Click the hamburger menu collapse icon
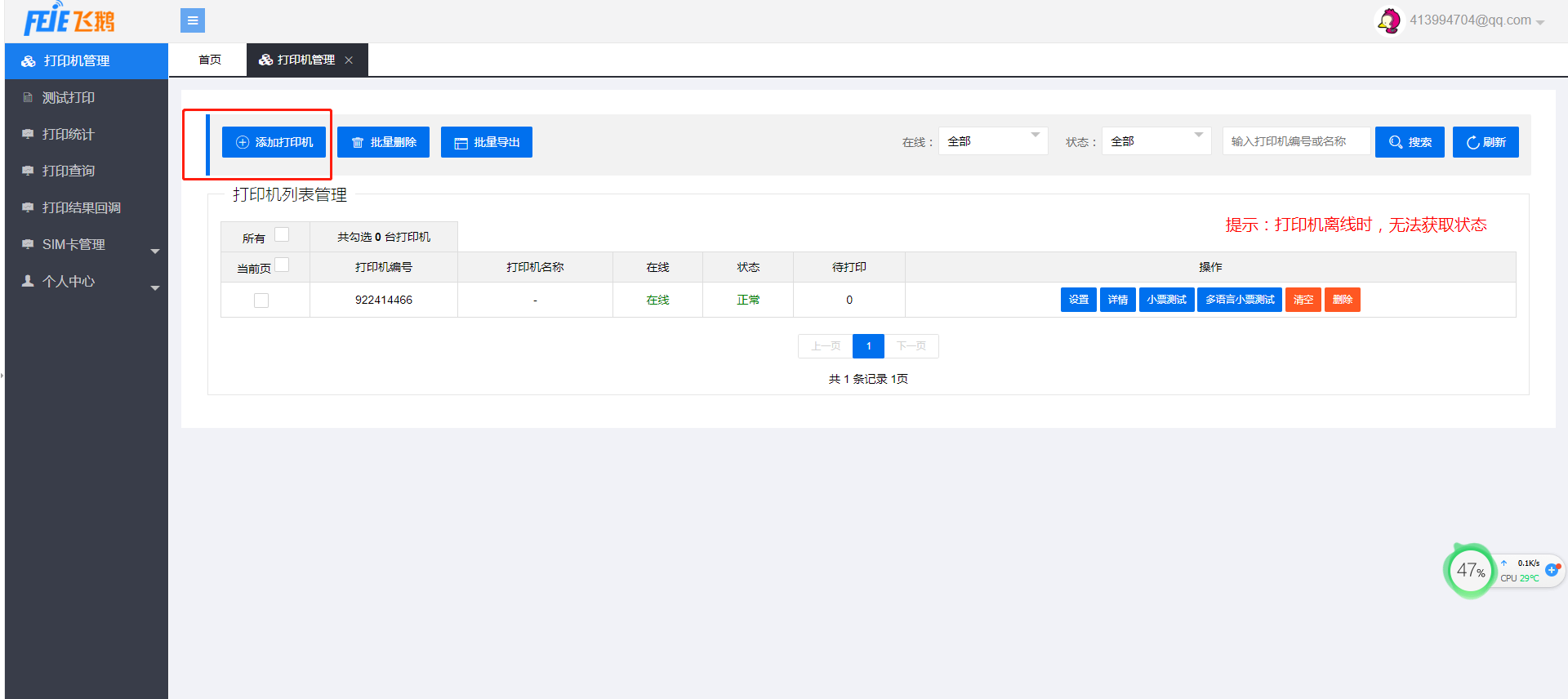 (x=193, y=20)
